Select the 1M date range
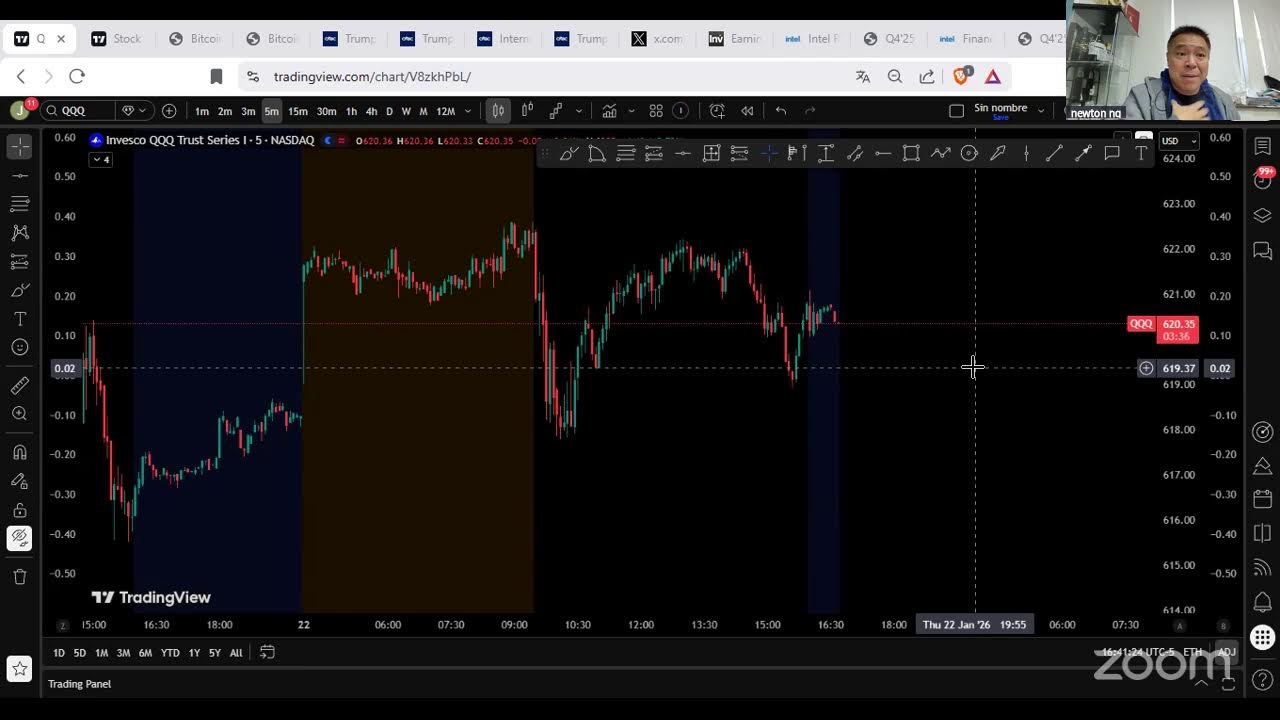The image size is (1280, 720). (x=101, y=653)
